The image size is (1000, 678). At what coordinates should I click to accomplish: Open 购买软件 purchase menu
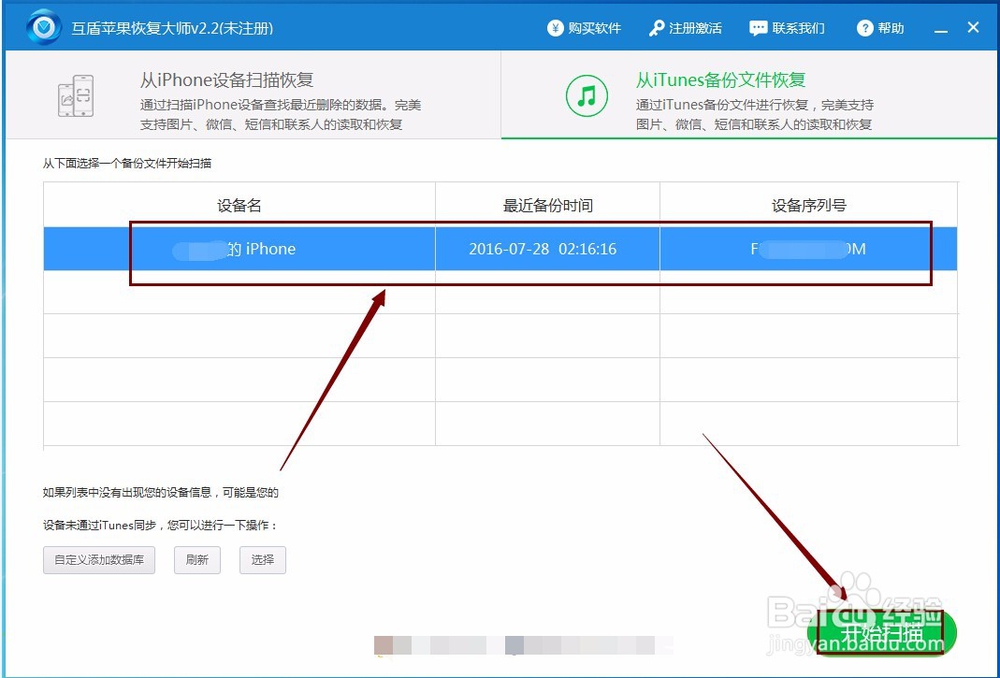click(x=584, y=29)
